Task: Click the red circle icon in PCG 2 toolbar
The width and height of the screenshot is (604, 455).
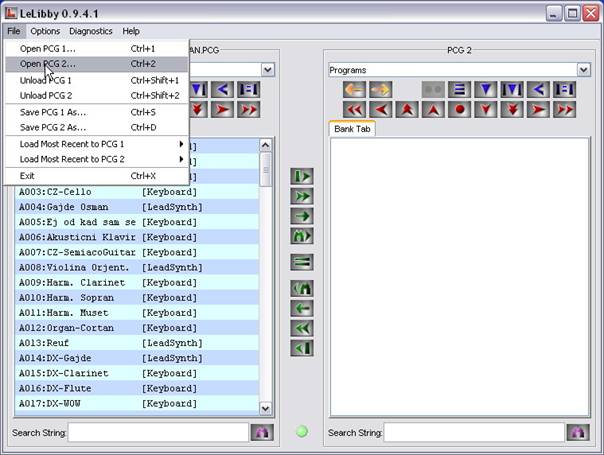Action: tap(460, 110)
